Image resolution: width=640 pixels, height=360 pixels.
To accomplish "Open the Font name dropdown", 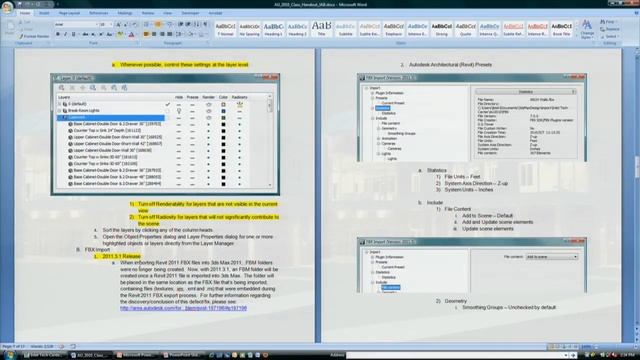I will (96, 24).
